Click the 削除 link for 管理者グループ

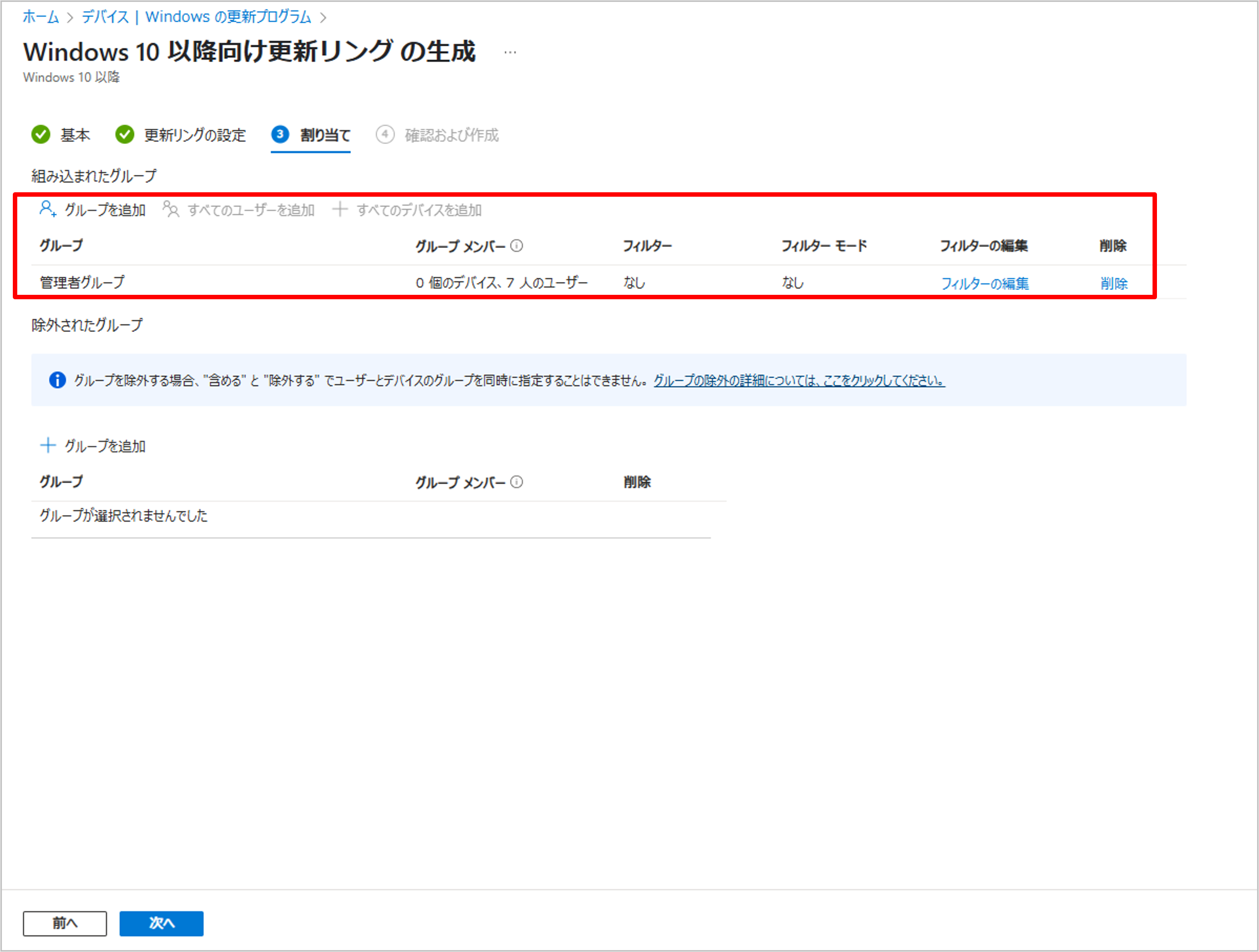coord(1114,283)
